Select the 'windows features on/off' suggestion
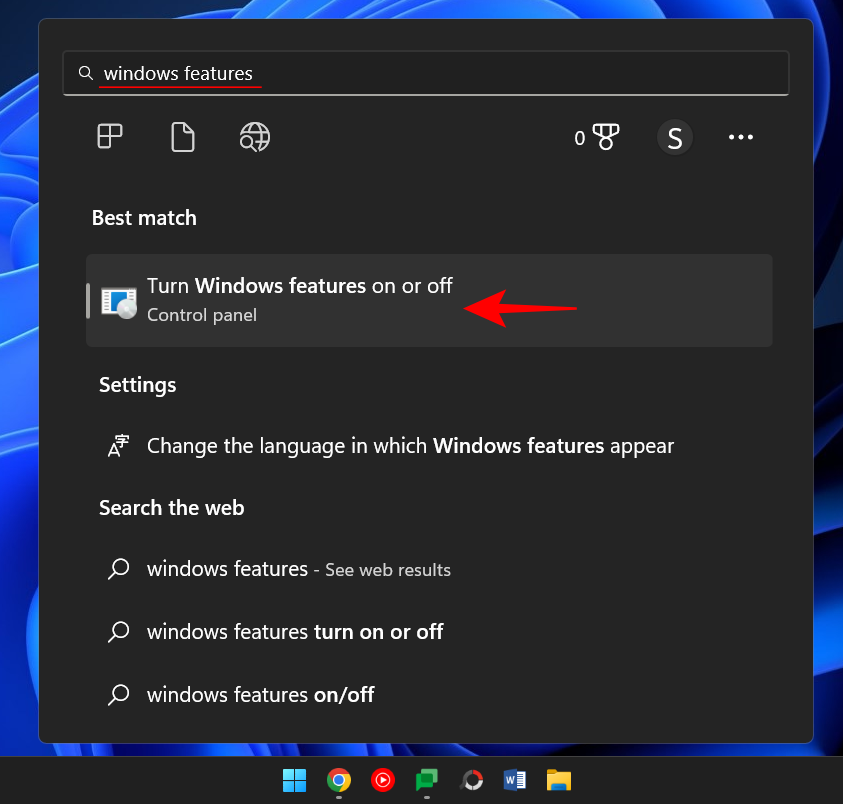The width and height of the screenshot is (843, 804). coord(260,694)
